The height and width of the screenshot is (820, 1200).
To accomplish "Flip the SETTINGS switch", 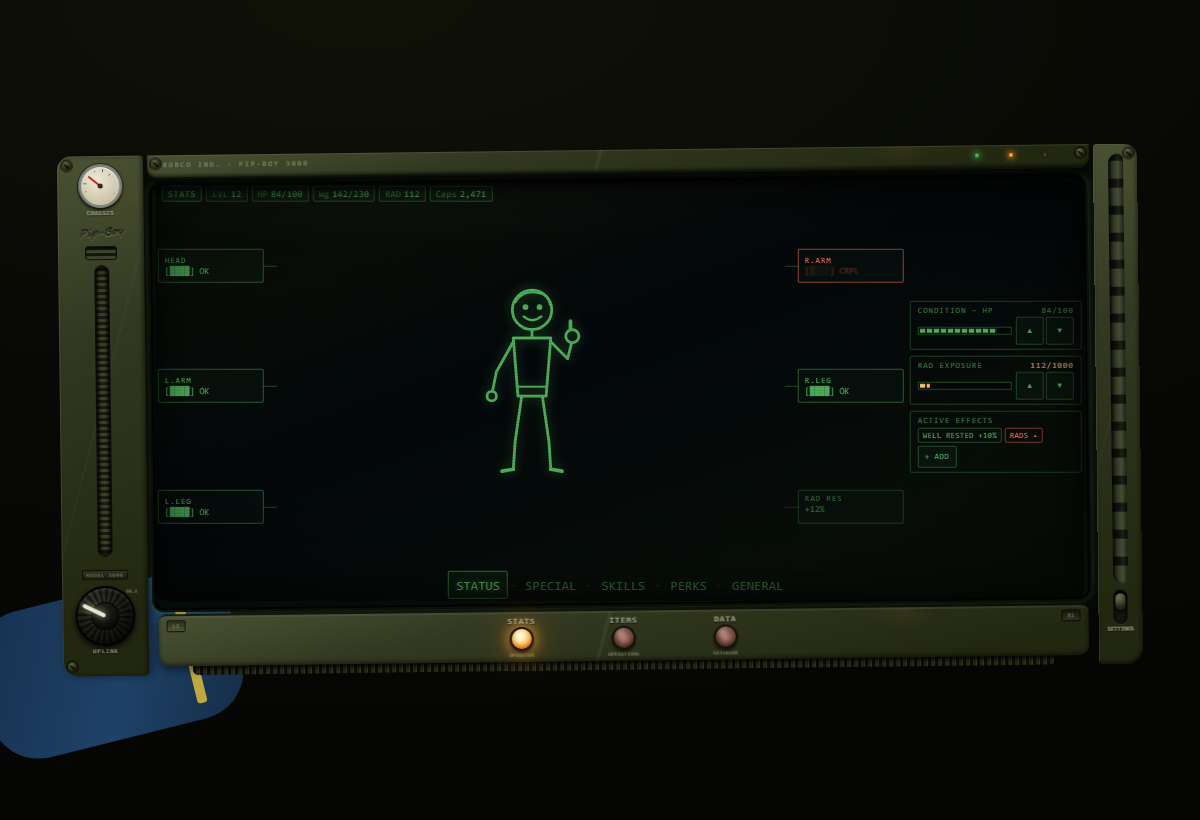I will pos(1120,606).
